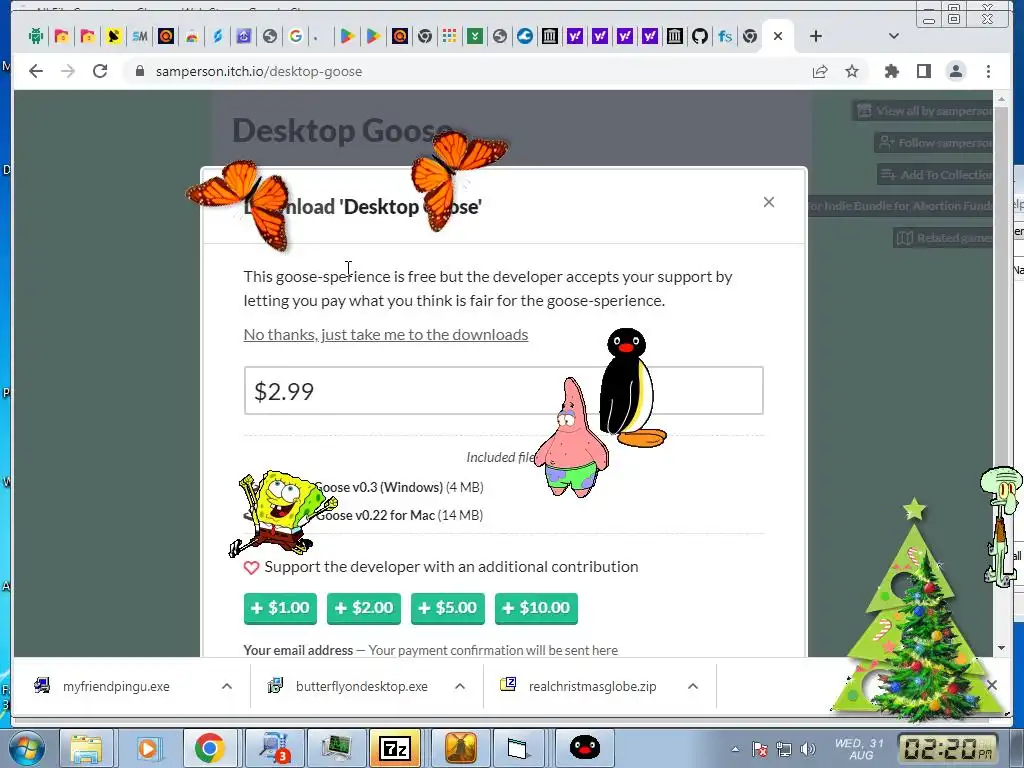Image resolution: width=1024 pixels, height=768 pixels.
Task: Add $10.00 contribution
Action: point(536,608)
